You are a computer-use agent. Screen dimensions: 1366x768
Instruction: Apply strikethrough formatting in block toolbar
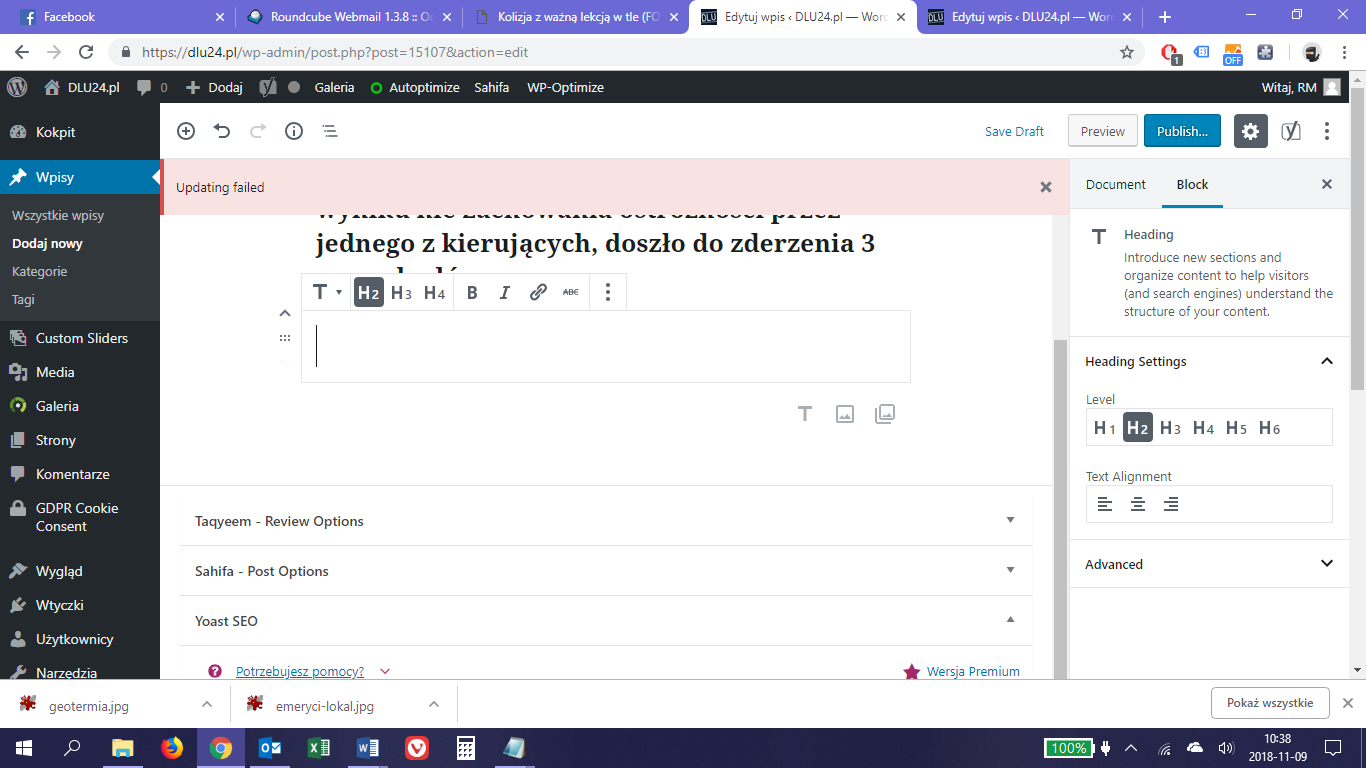[x=570, y=292]
